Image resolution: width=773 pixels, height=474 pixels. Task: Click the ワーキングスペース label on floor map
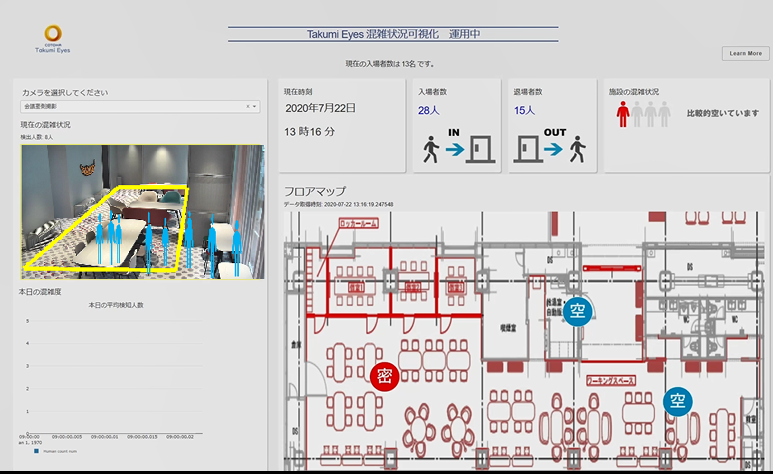click(611, 380)
